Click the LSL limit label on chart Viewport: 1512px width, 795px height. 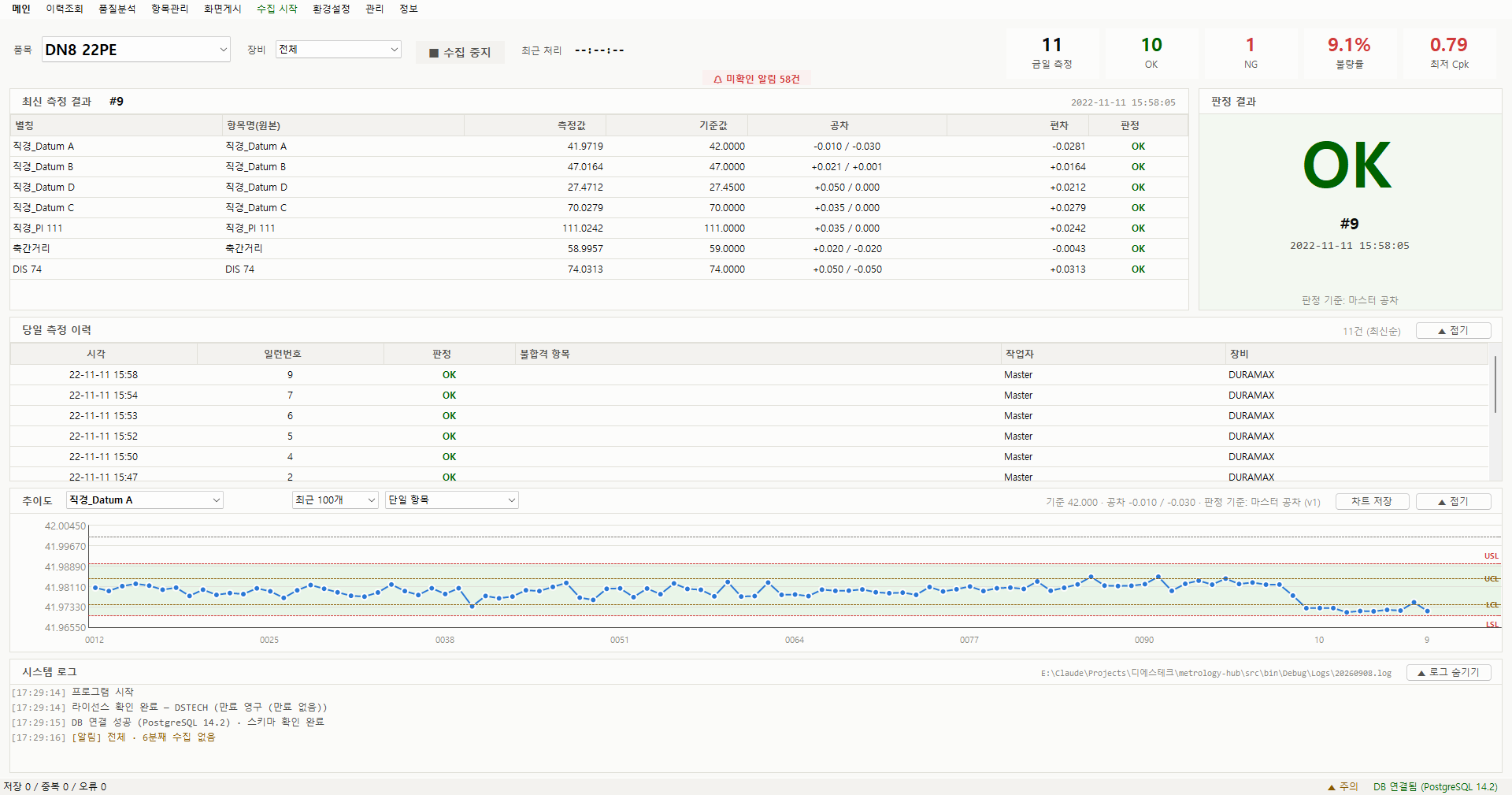click(1492, 625)
